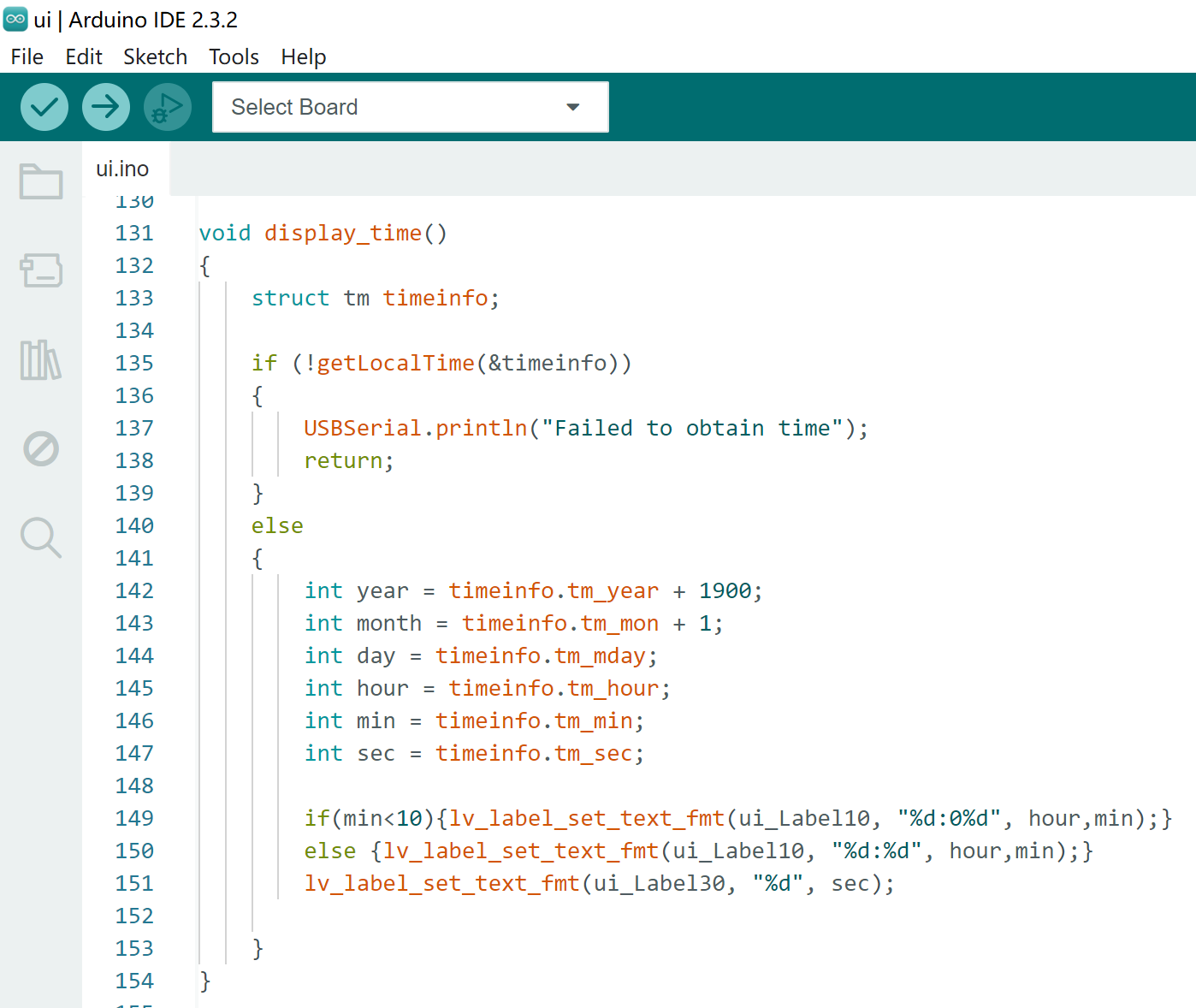Click the "Failed to obtain time" string
The image size is (1196, 1008).
point(693,428)
